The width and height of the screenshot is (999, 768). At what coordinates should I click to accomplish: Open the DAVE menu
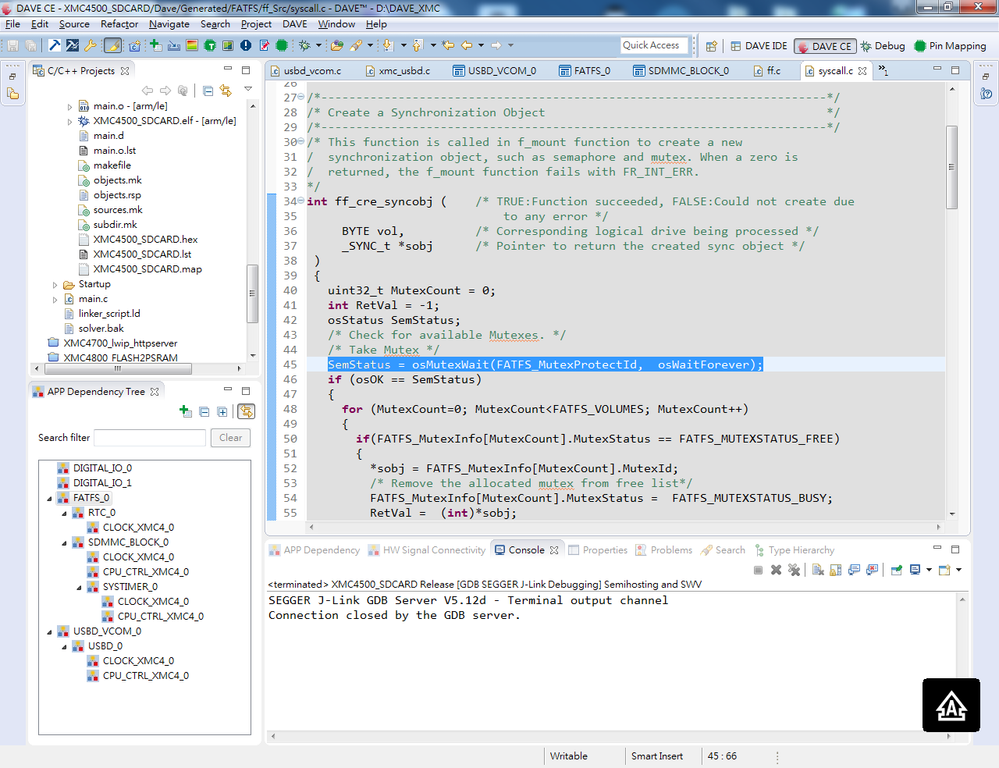click(x=294, y=24)
